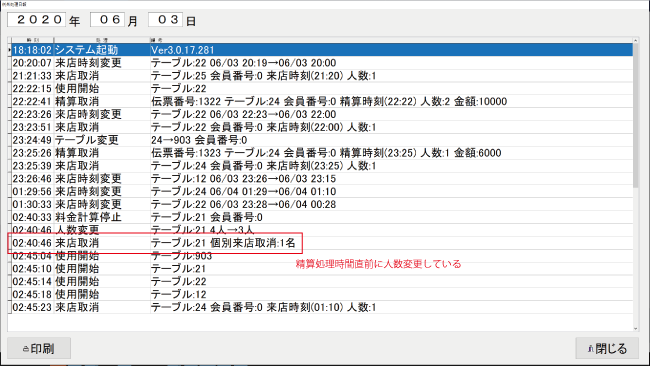Select the 02:45:18 使用開始 row
The width and height of the screenshot is (650, 366).
click(x=322, y=294)
